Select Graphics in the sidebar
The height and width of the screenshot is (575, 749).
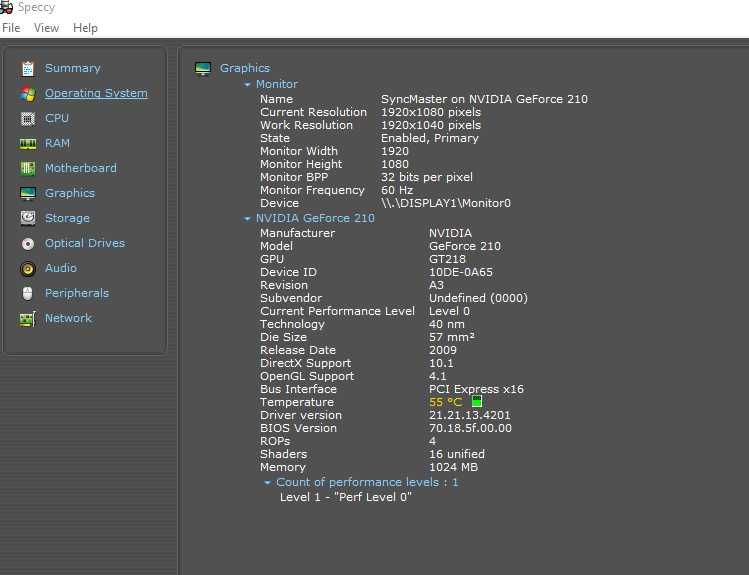tap(70, 193)
